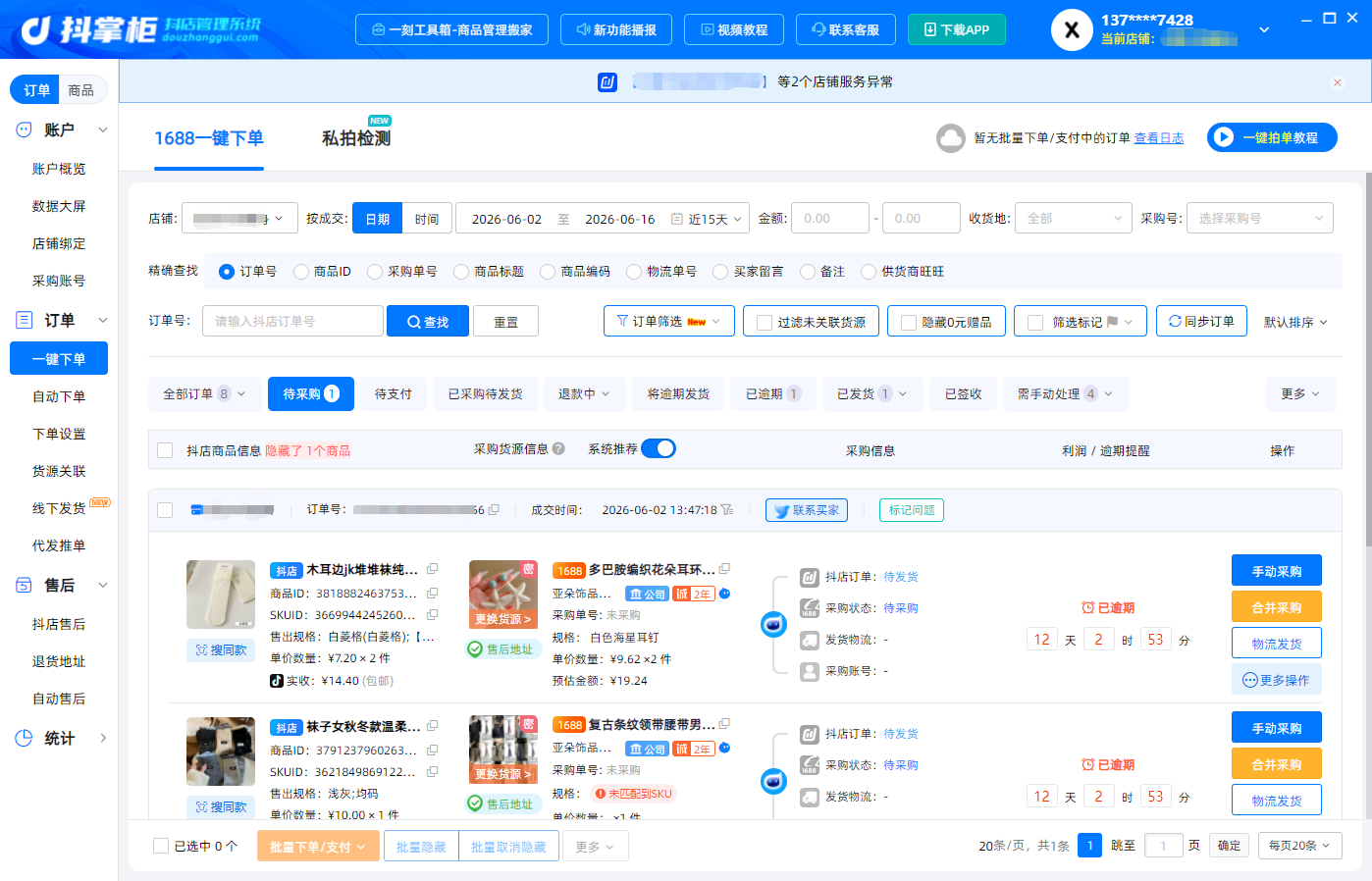
Task: Open 视频教程 video tutorial
Action: click(x=734, y=29)
